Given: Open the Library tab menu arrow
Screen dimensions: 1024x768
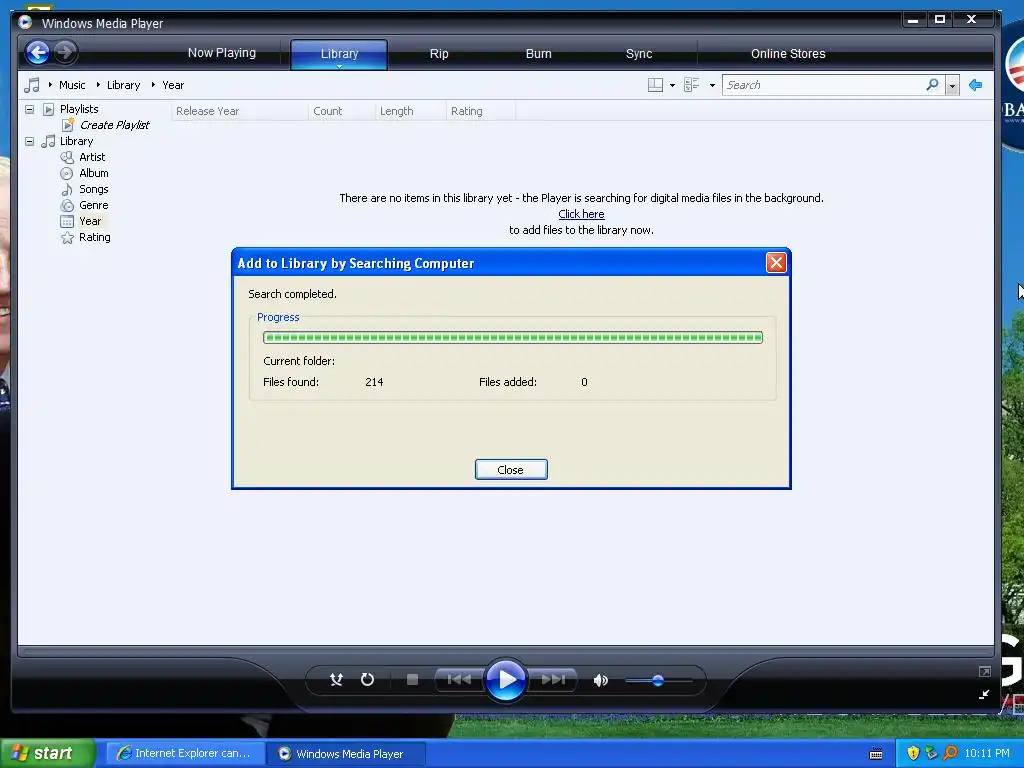Looking at the screenshot, I should tap(339, 66).
